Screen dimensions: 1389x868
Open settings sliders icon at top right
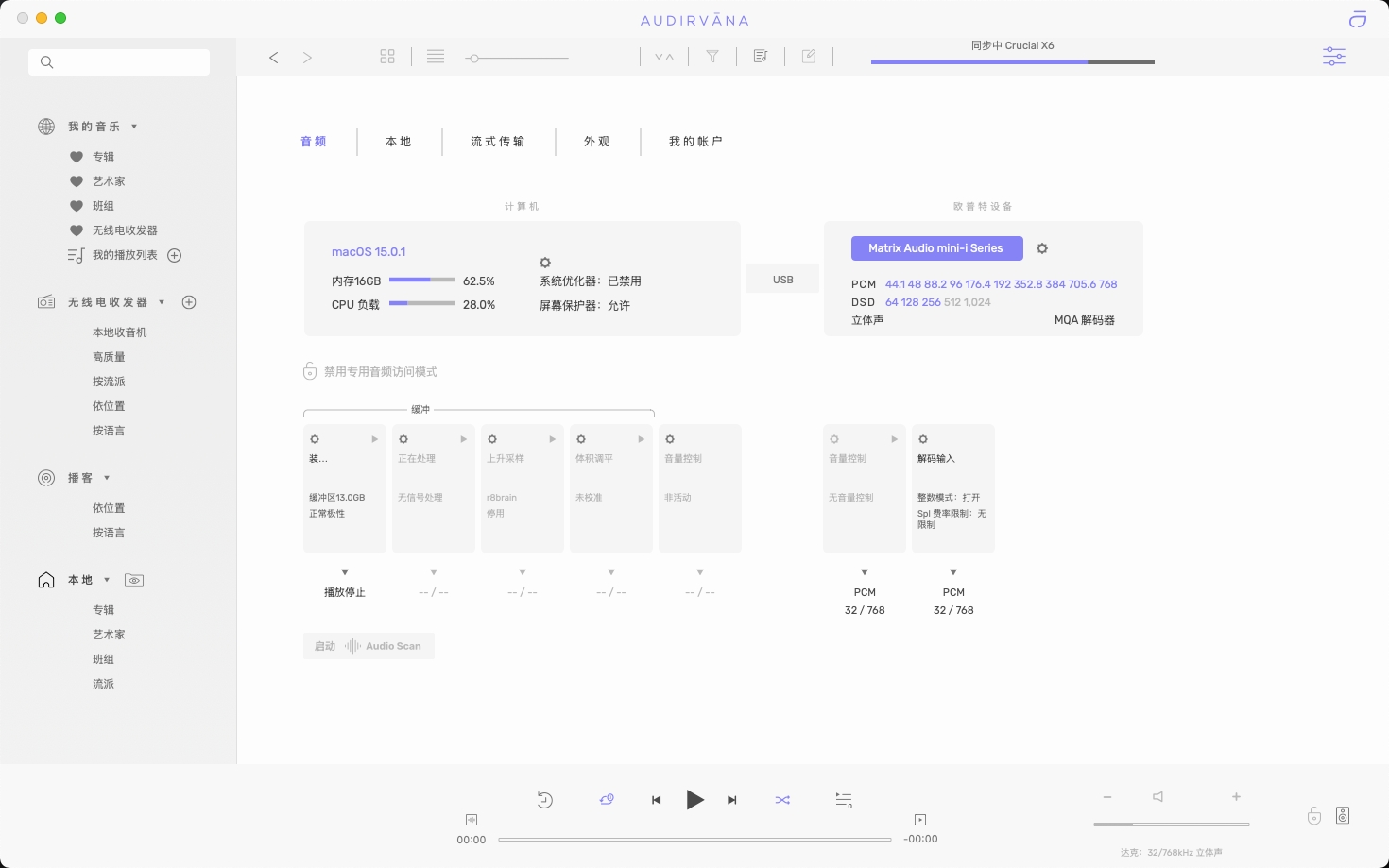coord(1334,57)
